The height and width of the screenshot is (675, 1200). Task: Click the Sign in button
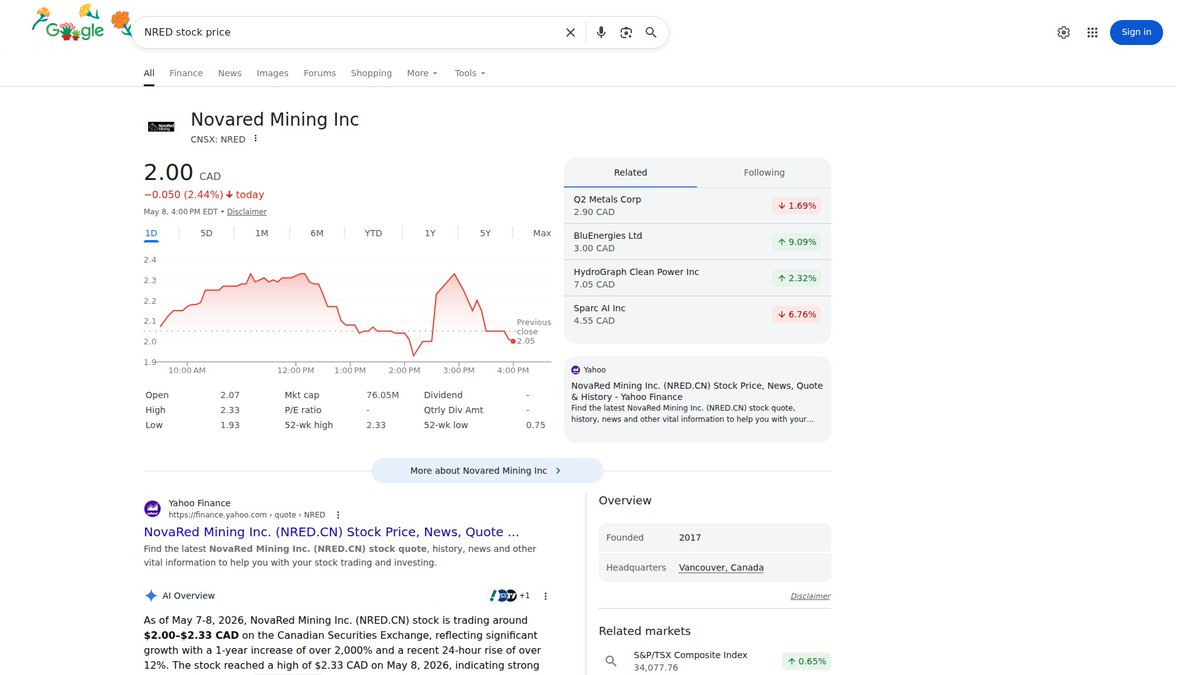(1136, 32)
